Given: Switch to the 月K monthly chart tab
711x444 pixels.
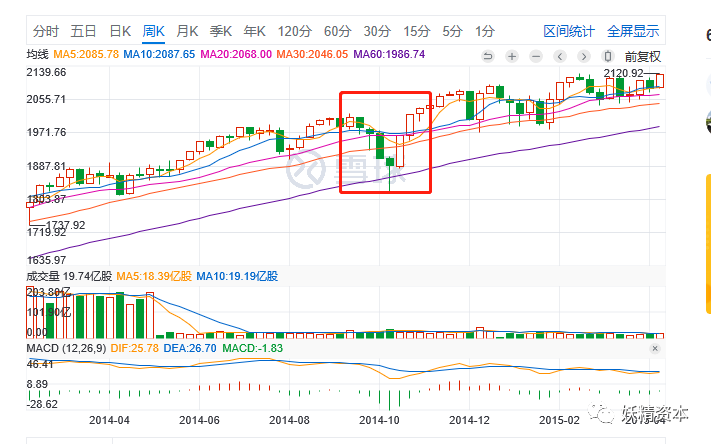Looking at the screenshot, I should (x=187, y=31).
